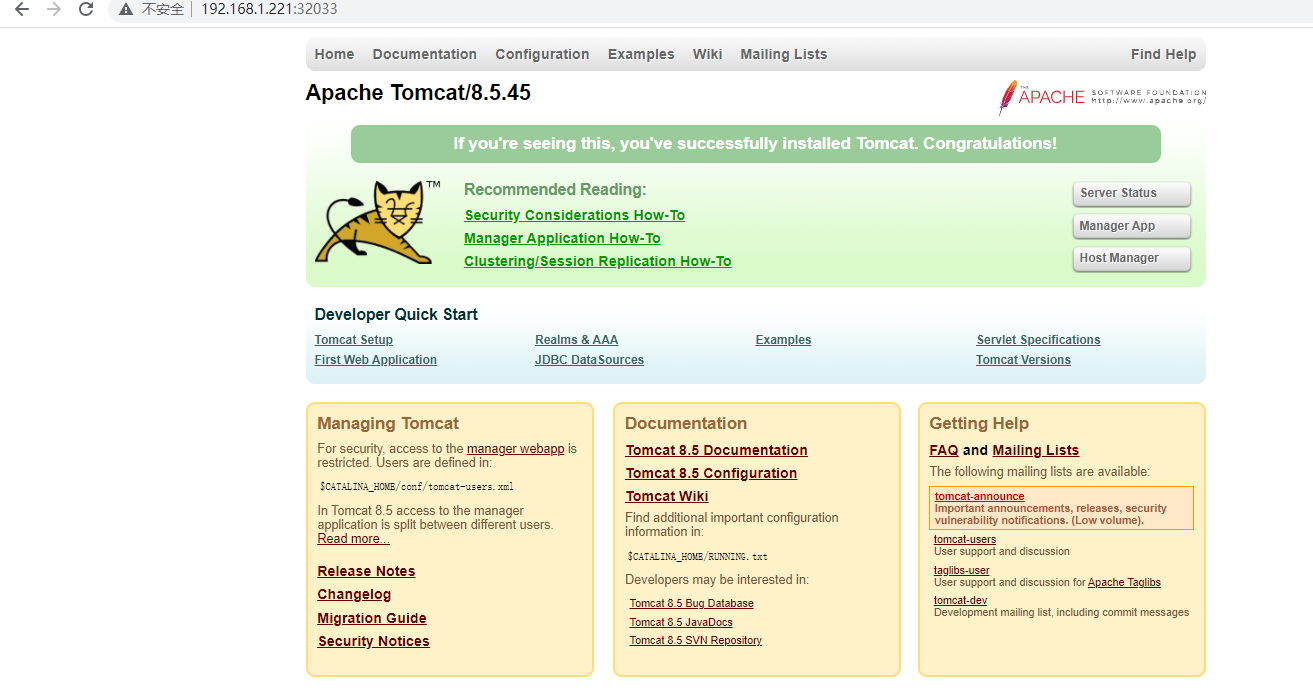Click the Documentation box heading
Image resolution: width=1313 pixels, height=697 pixels.
[686, 423]
